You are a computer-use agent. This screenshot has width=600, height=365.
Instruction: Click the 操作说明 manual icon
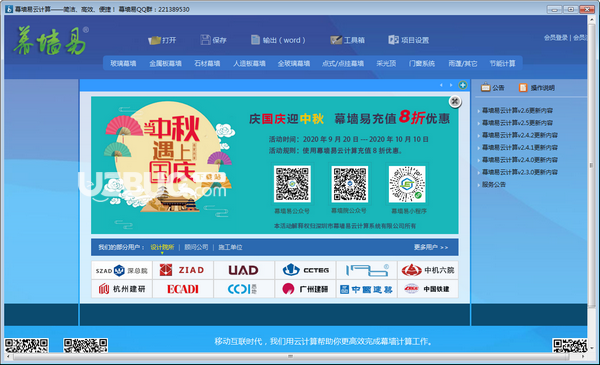click(523, 88)
